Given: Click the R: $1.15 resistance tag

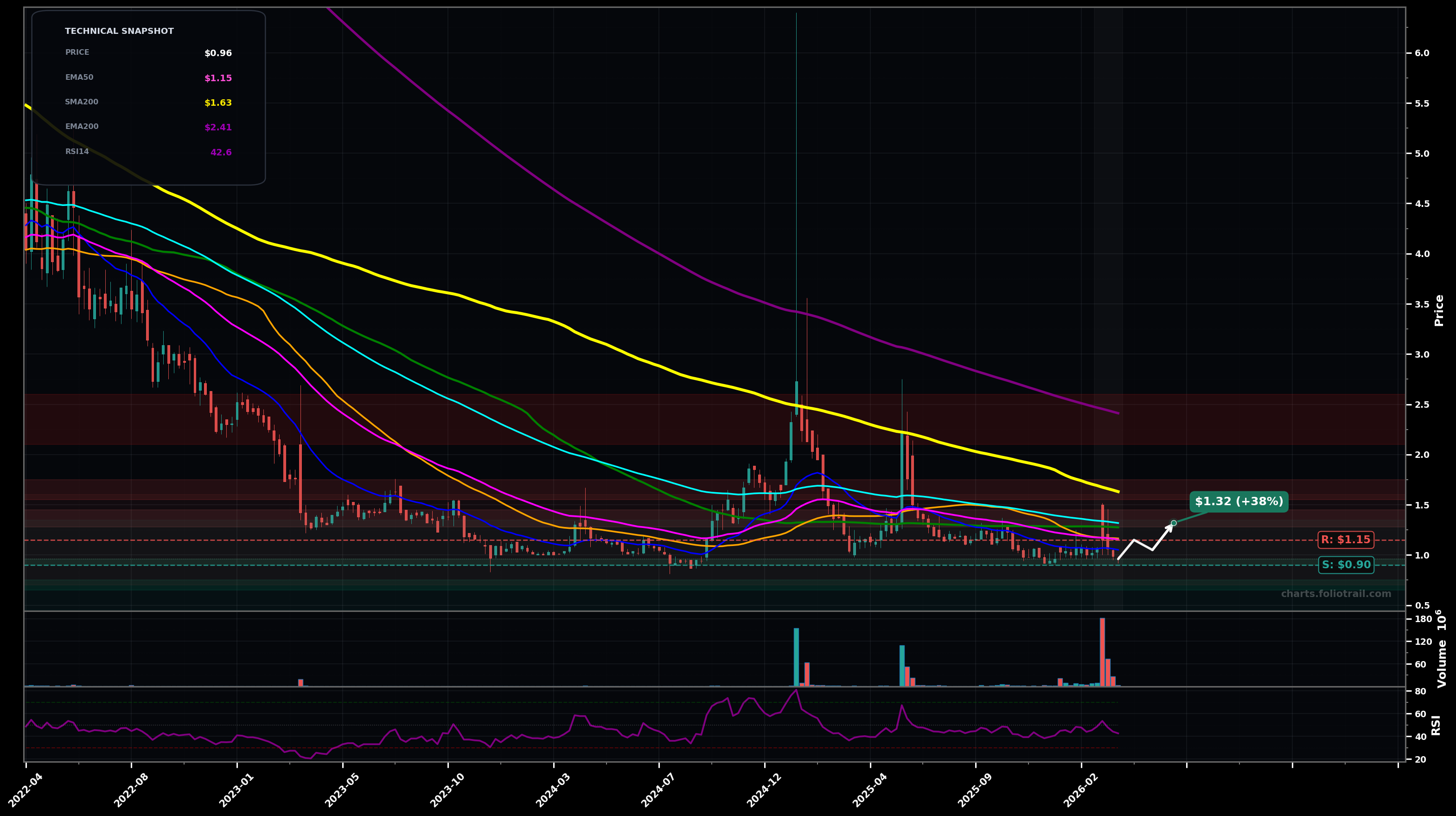Looking at the screenshot, I should pos(1345,540).
